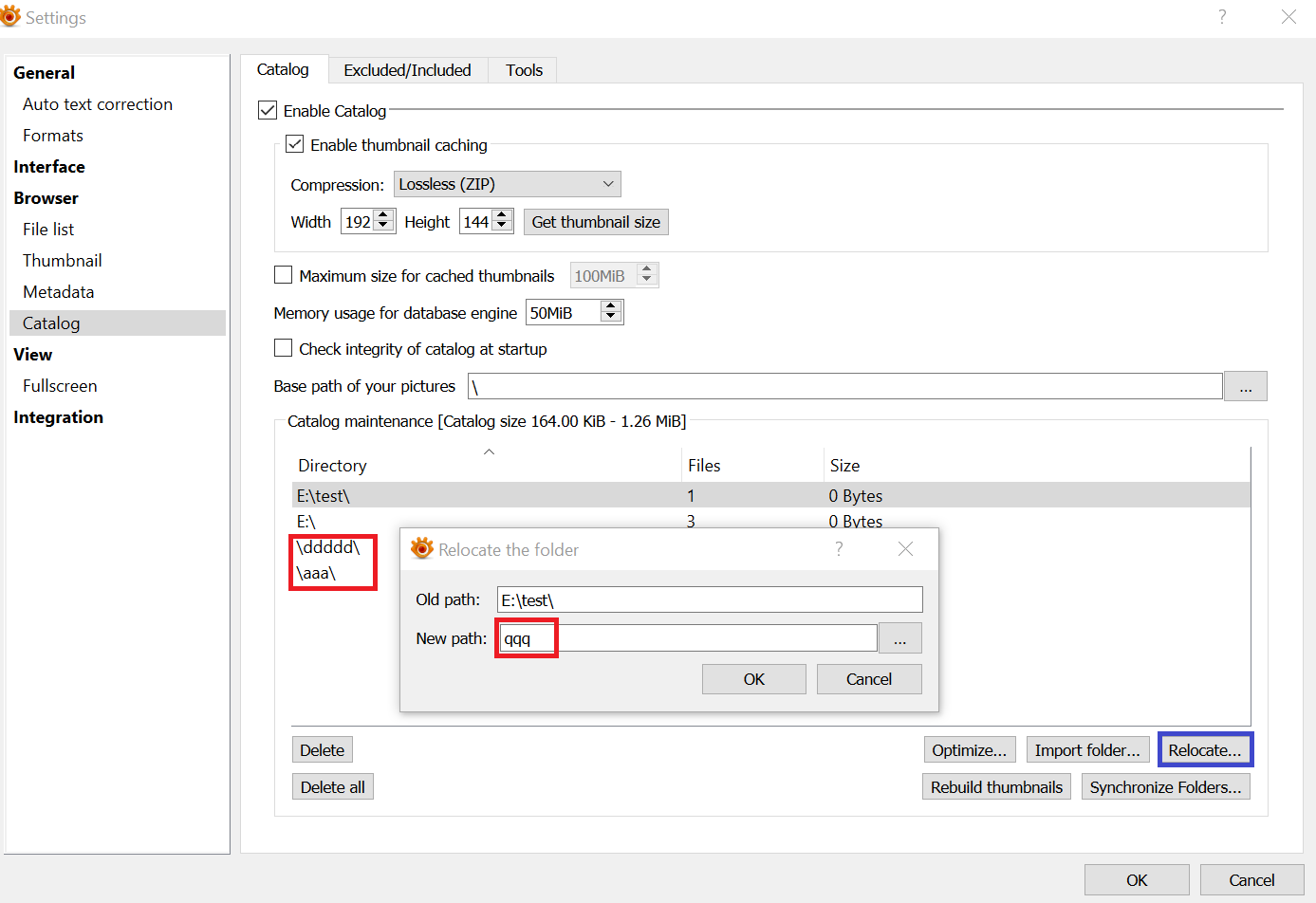1316x903 pixels.
Task: Click the thumbnail Height input field
Action: pyautogui.click(x=476, y=222)
